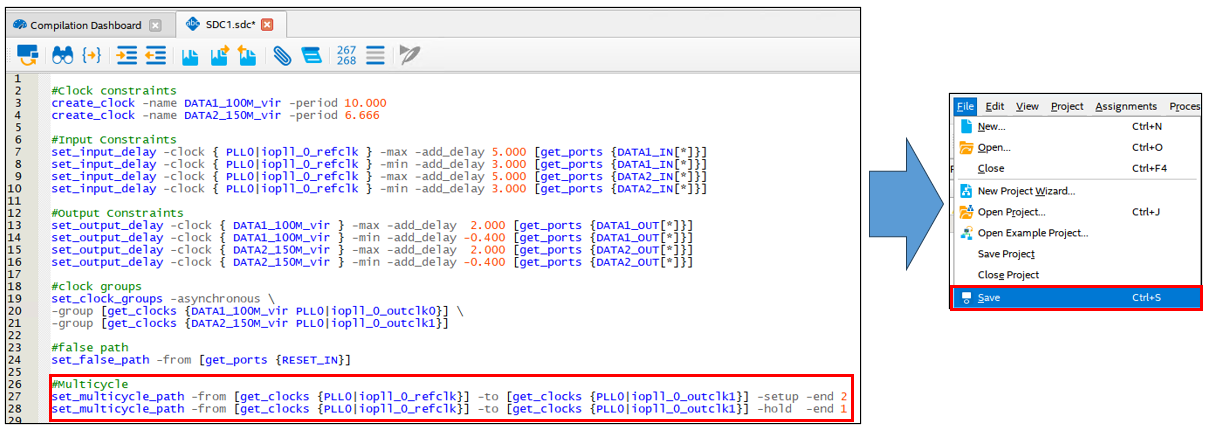The width and height of the screenshot is (1209, 428).
Task: Click the increase indent icon
Action: click(x=127, y=55)
